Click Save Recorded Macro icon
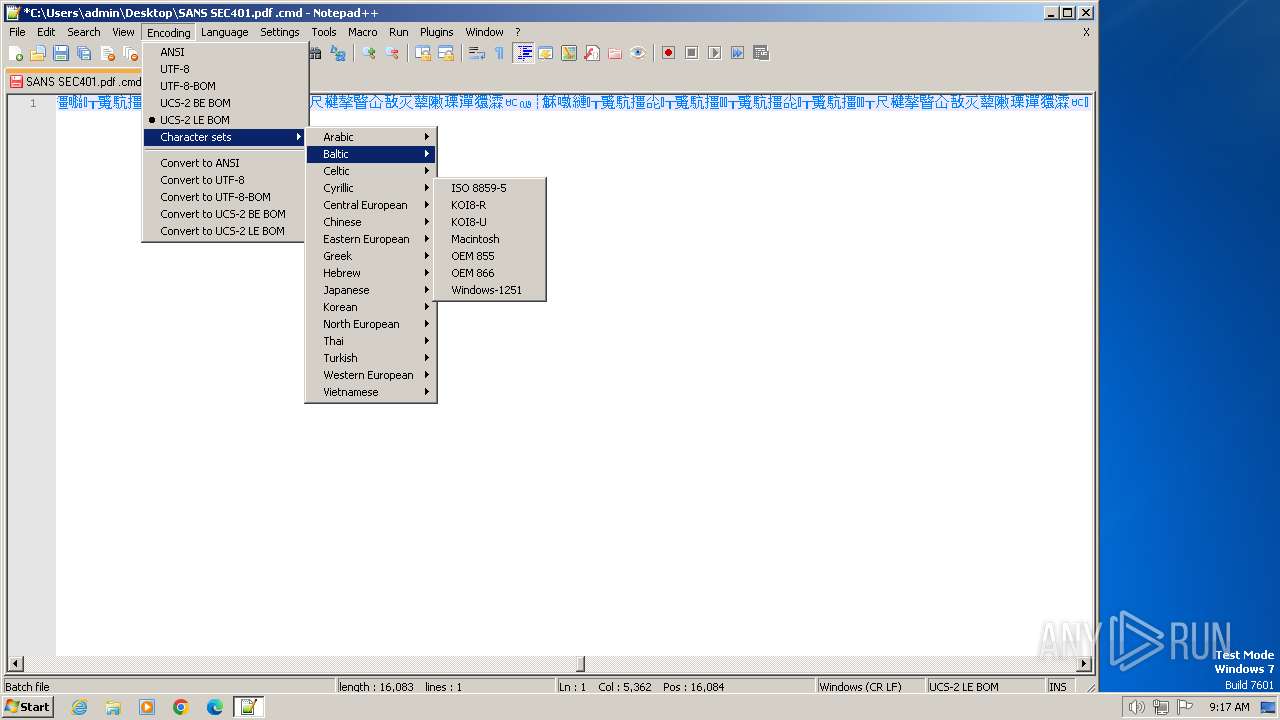This screenshot has height=720, width=1280. [x=761, y=53]
